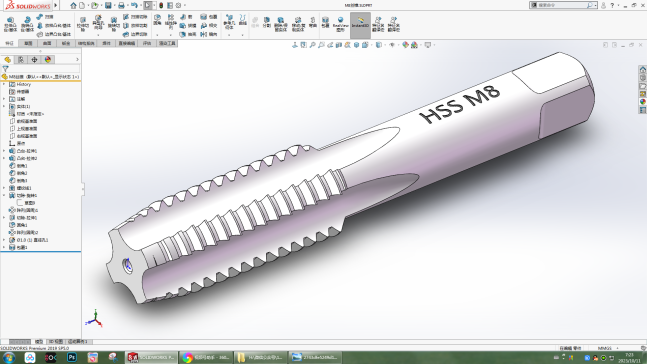Toggle the feature tree panel collapse handle
Viewport: 647px width, 364px height.
pyautogui.click(x=83, y=189)
